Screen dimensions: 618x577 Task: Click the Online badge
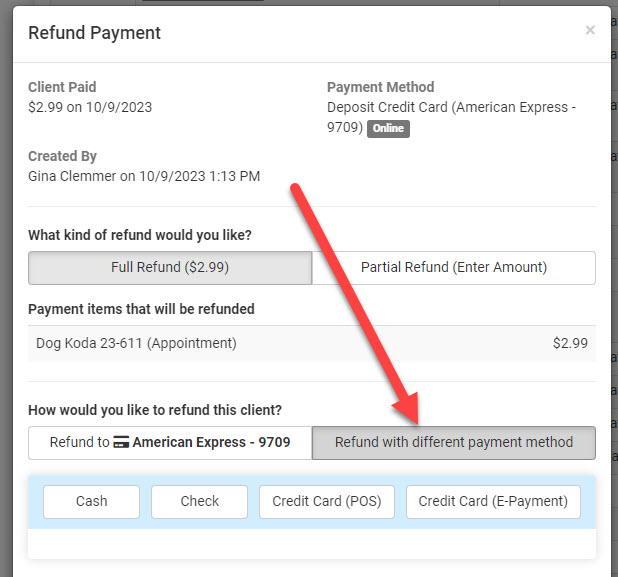pos(388,129)
